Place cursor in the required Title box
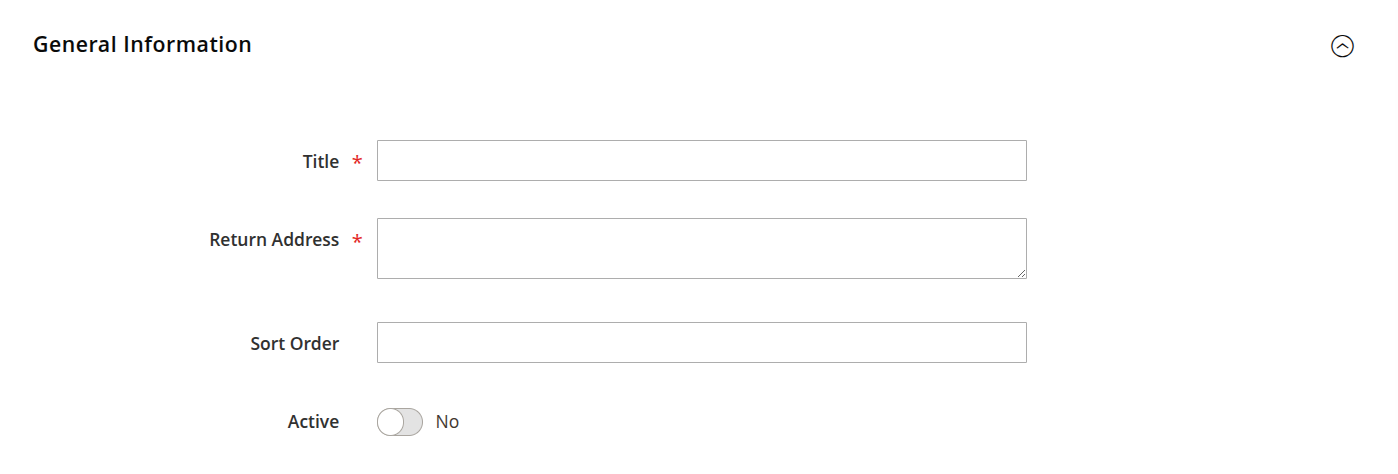 (701, 161)
